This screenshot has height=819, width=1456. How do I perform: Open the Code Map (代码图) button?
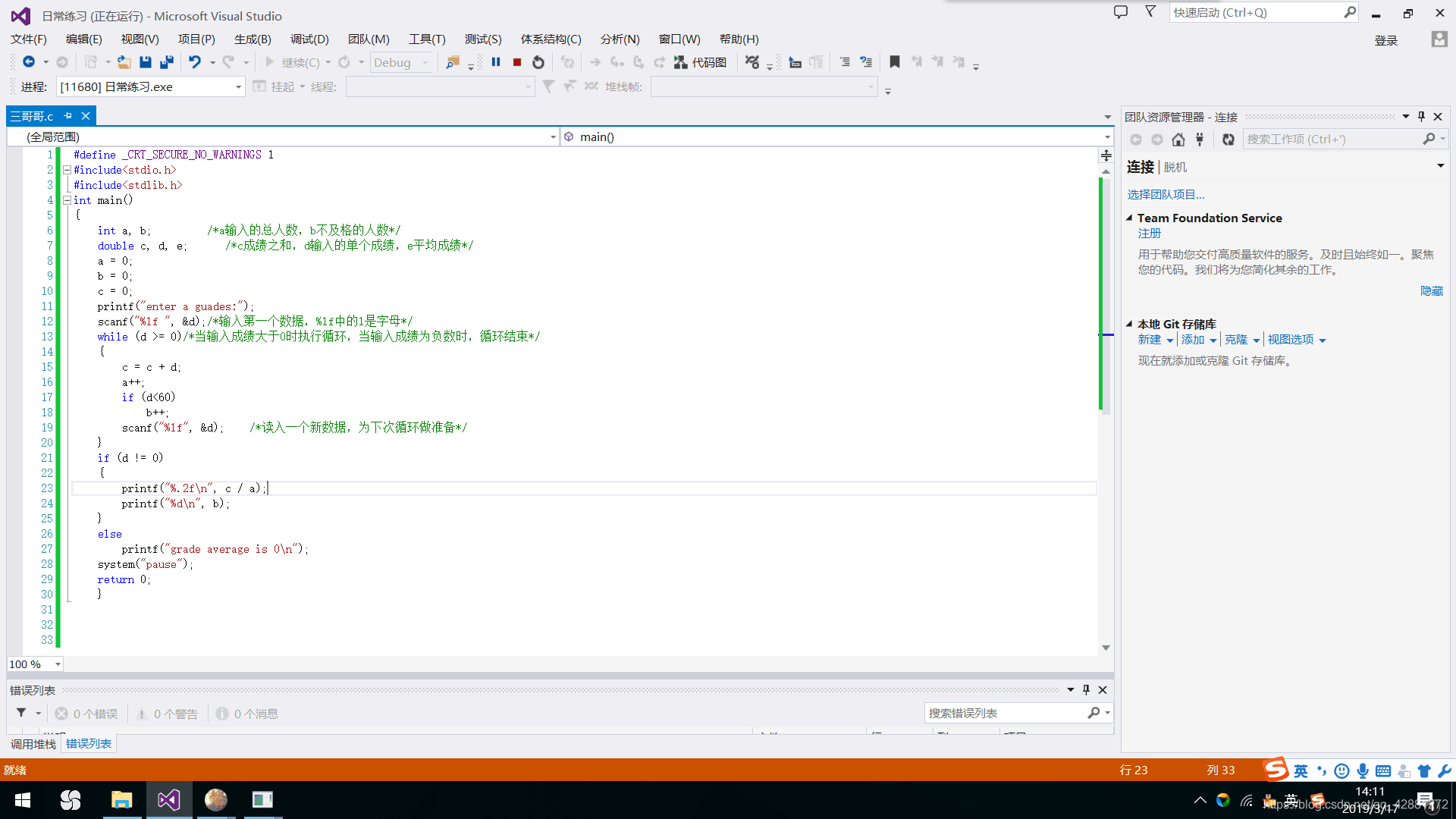point(701,62)
